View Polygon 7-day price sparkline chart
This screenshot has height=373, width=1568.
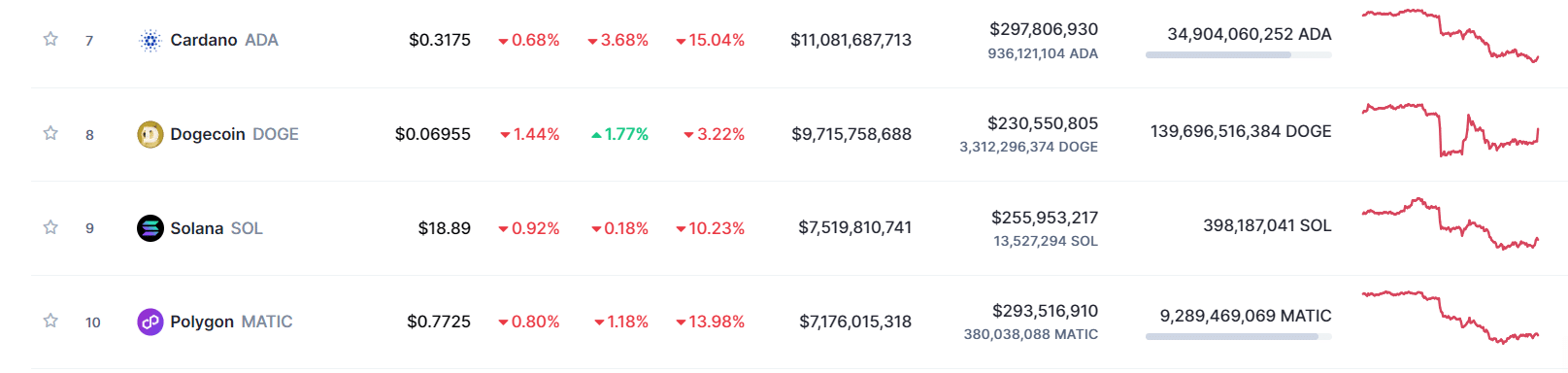point(1451,317)
